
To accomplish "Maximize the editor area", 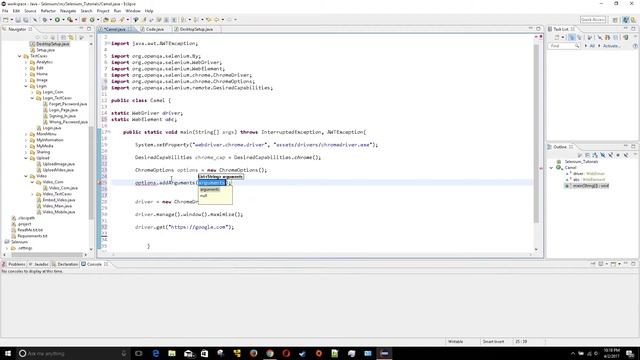I will (x=538, y=29).
